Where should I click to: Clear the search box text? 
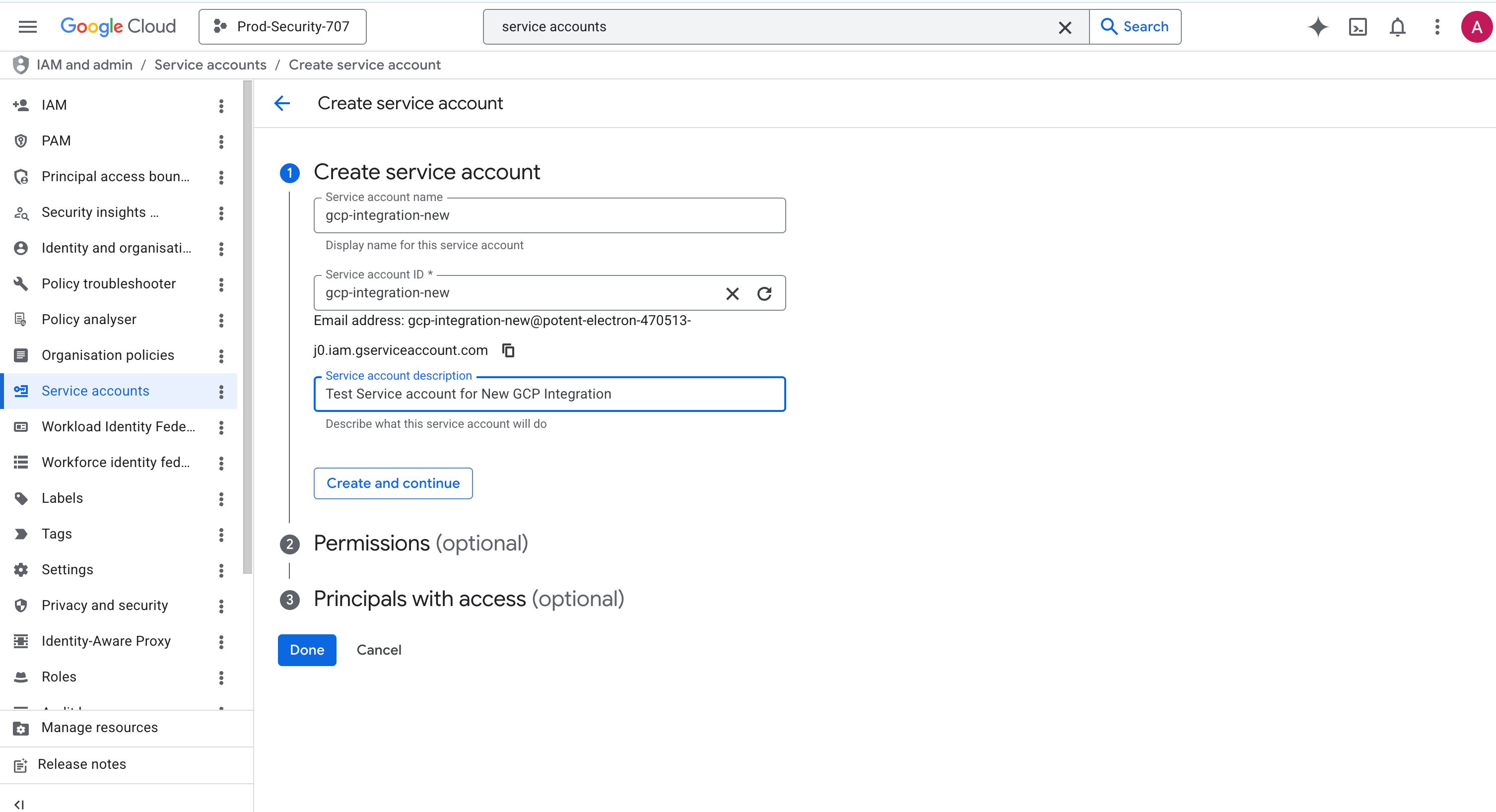(x=1065, y=27)
